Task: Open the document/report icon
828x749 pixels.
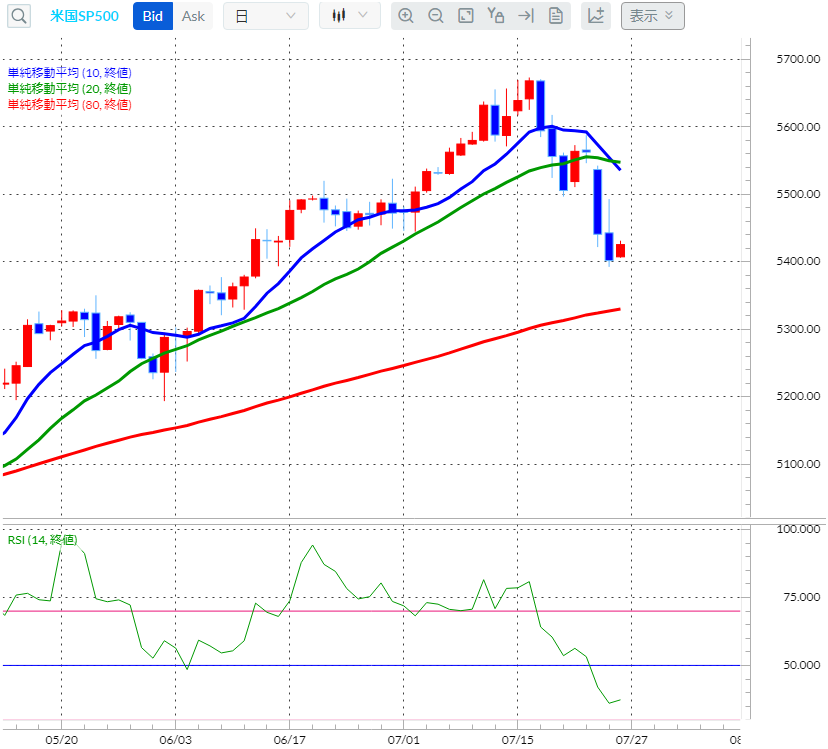Action: coord(556,16)
